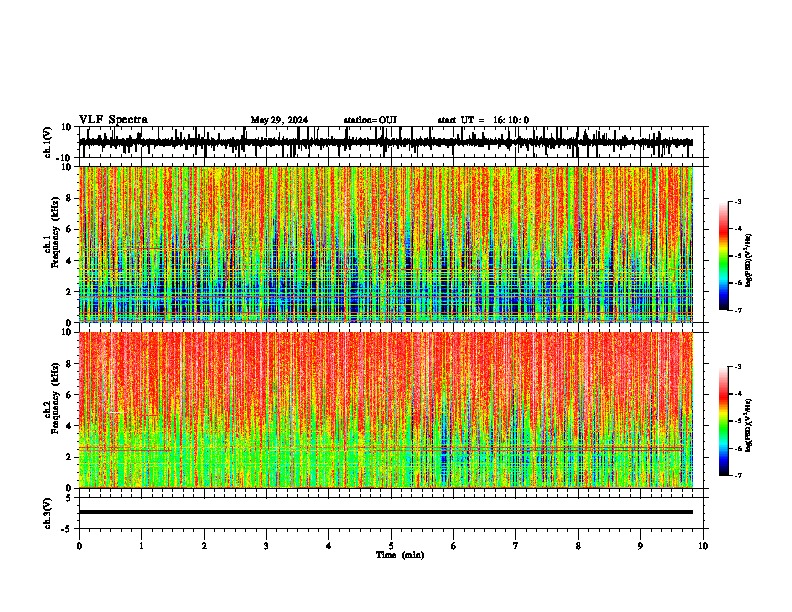Viewport: 792px width, 612px height.
Task: Click the "8" kHz tick of the ch.1 spectrogram
Action: pos(69,198)
